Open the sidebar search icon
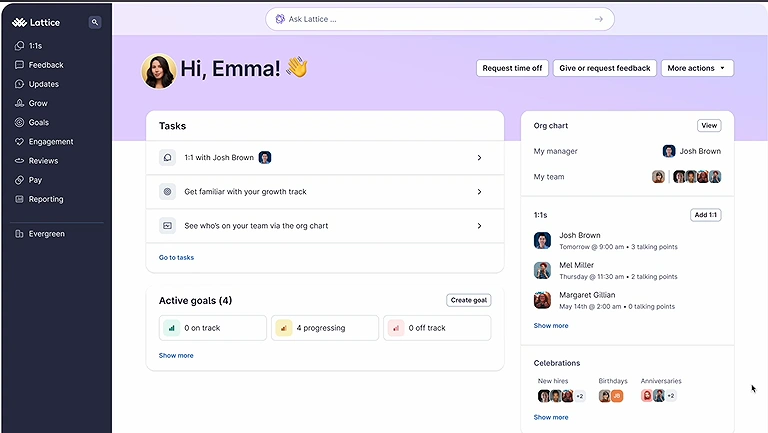This screenshot has height=433, width=768. [95, 22]
